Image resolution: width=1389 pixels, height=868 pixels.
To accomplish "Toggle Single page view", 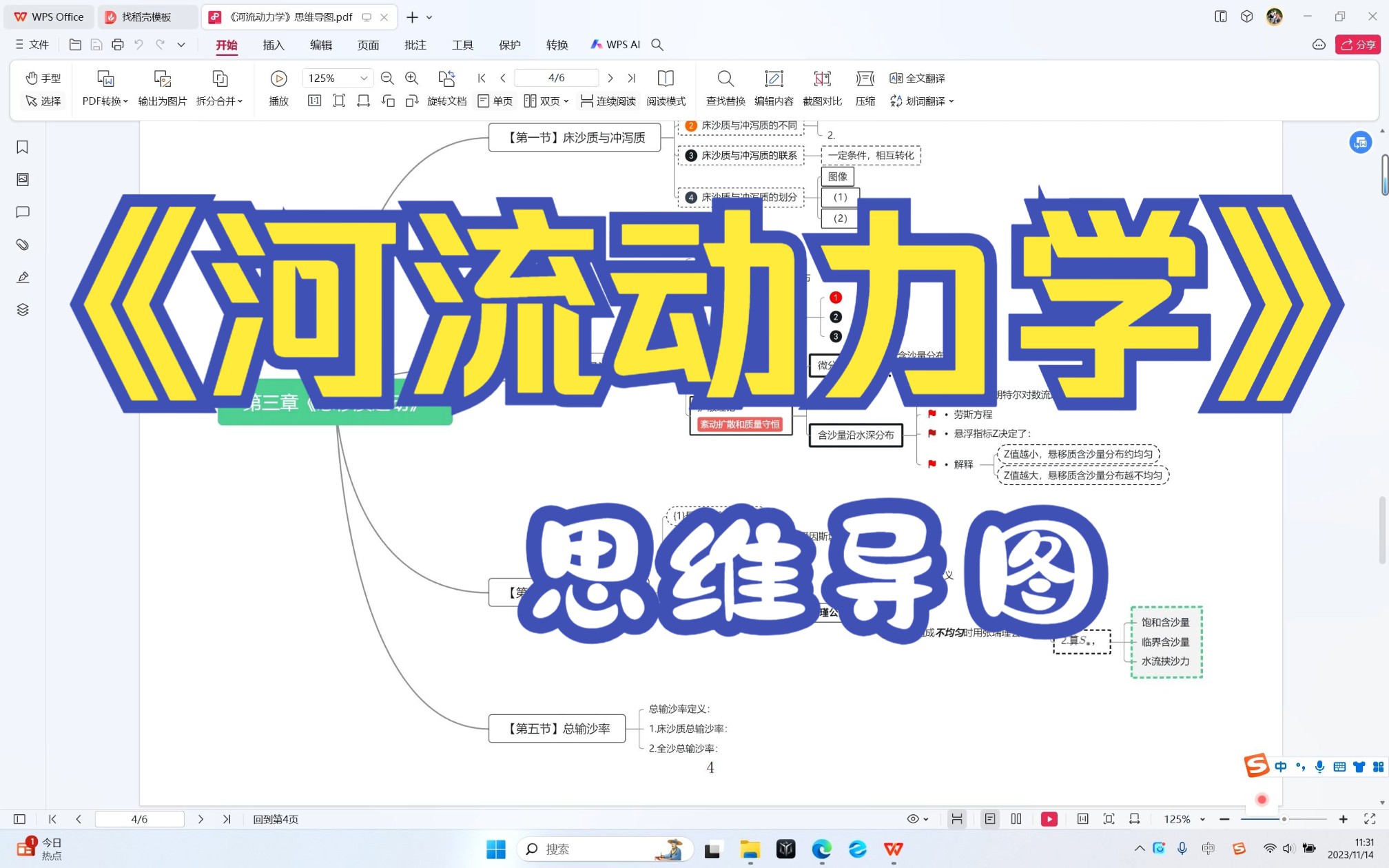I will (x=495, y=101).
